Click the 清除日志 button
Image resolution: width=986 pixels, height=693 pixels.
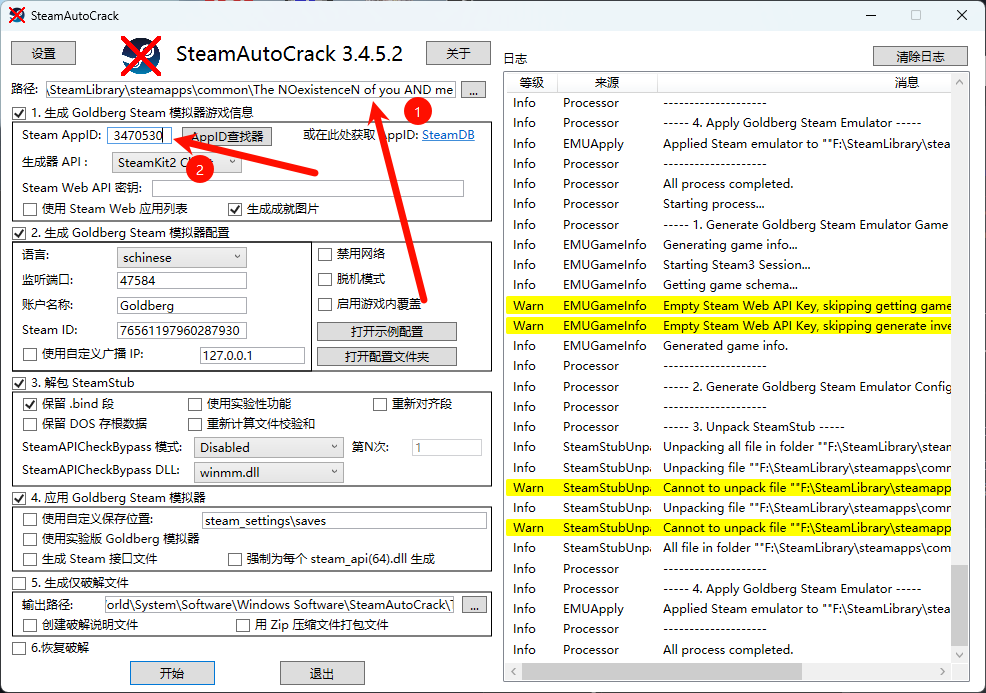[x=919, y=56]
